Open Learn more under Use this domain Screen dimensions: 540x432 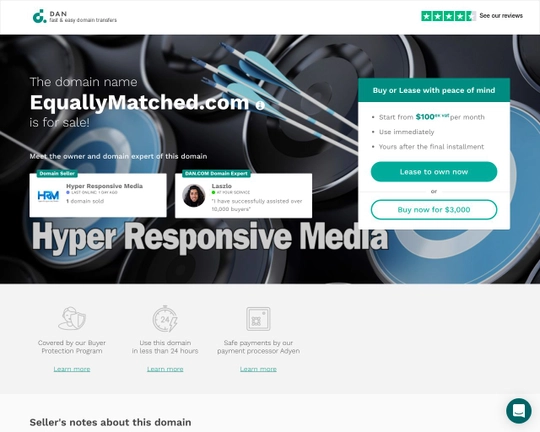click(x=165, y=369)
